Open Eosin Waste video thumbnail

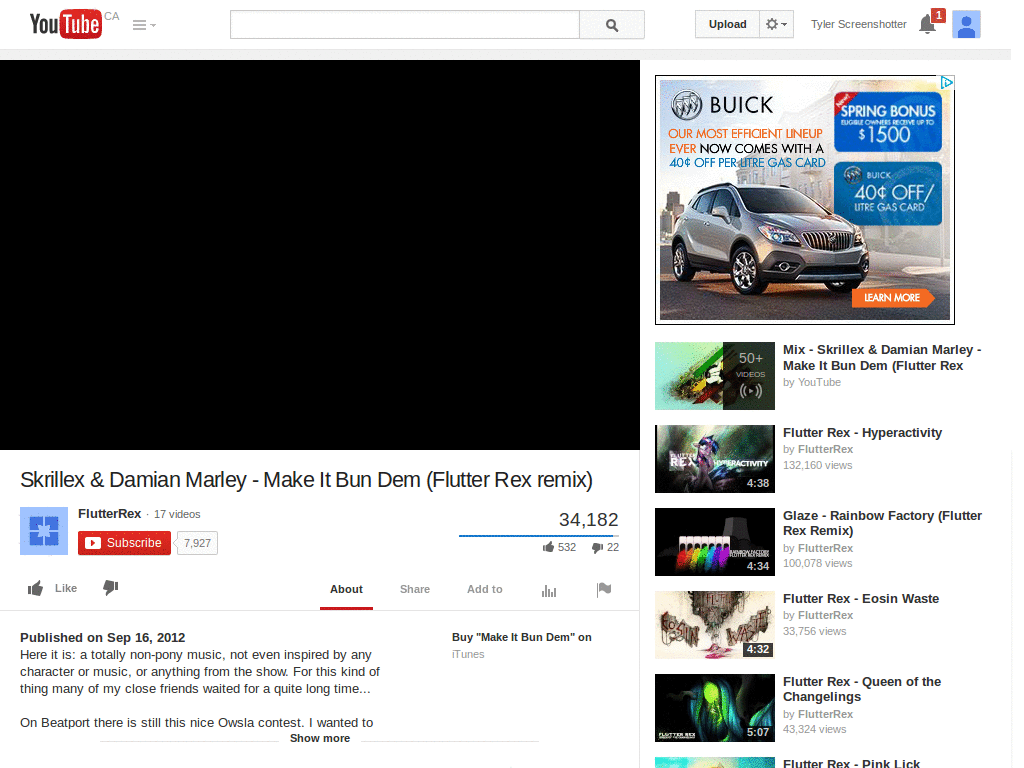point(714,625)
